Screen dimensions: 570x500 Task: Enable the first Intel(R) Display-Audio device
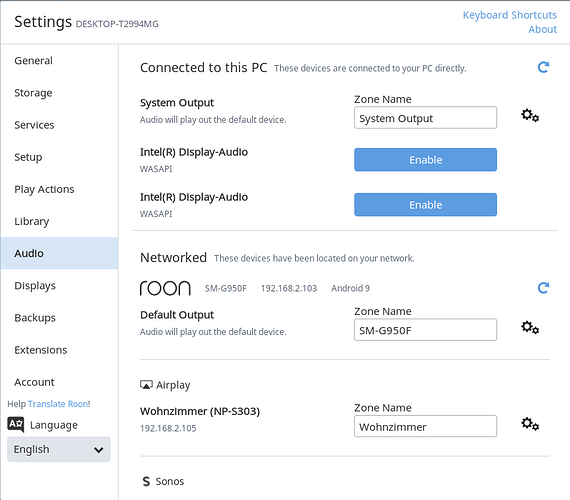coord(425,160)
